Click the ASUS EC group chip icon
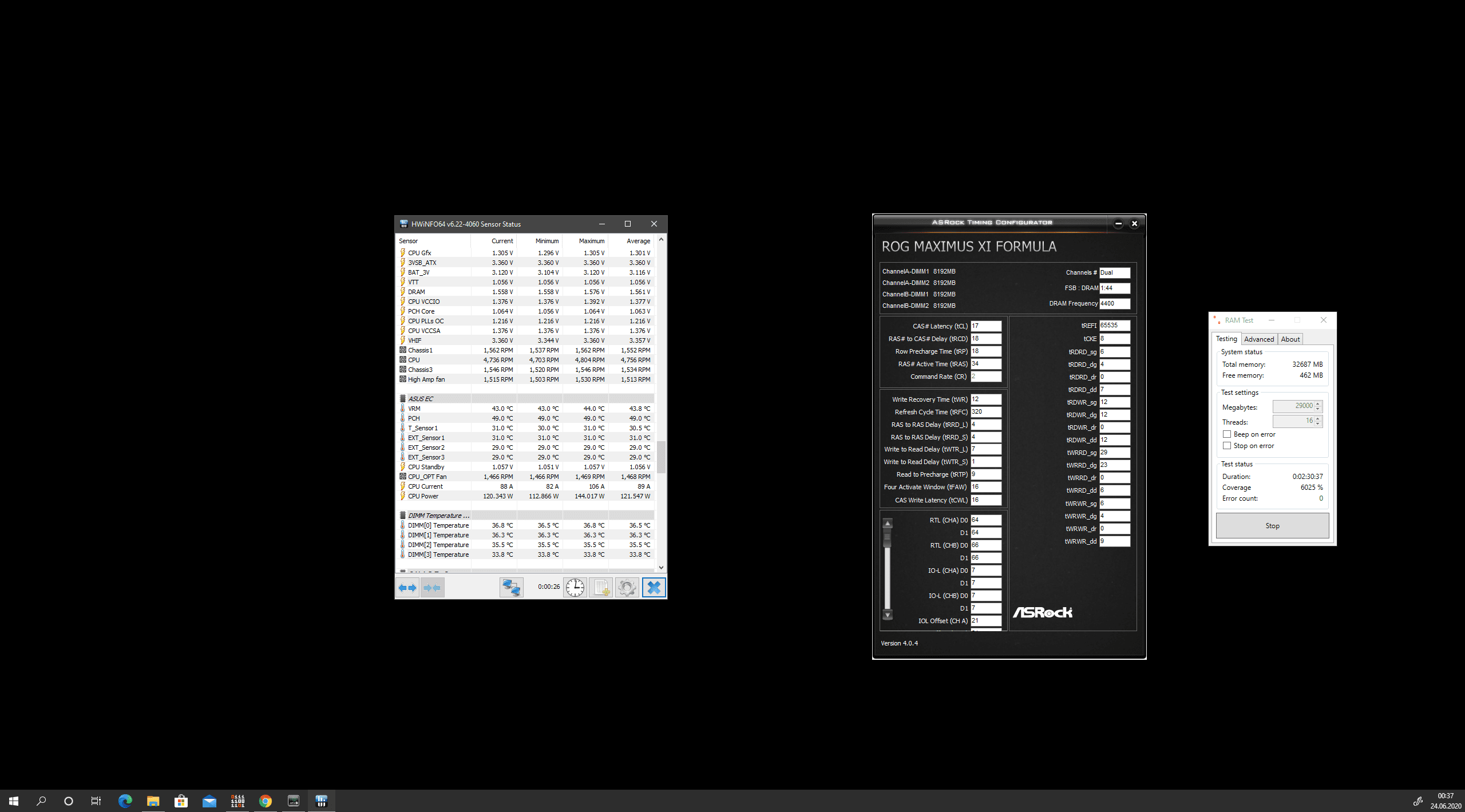This screenshot has width=1465, height=812. [403, 399]
